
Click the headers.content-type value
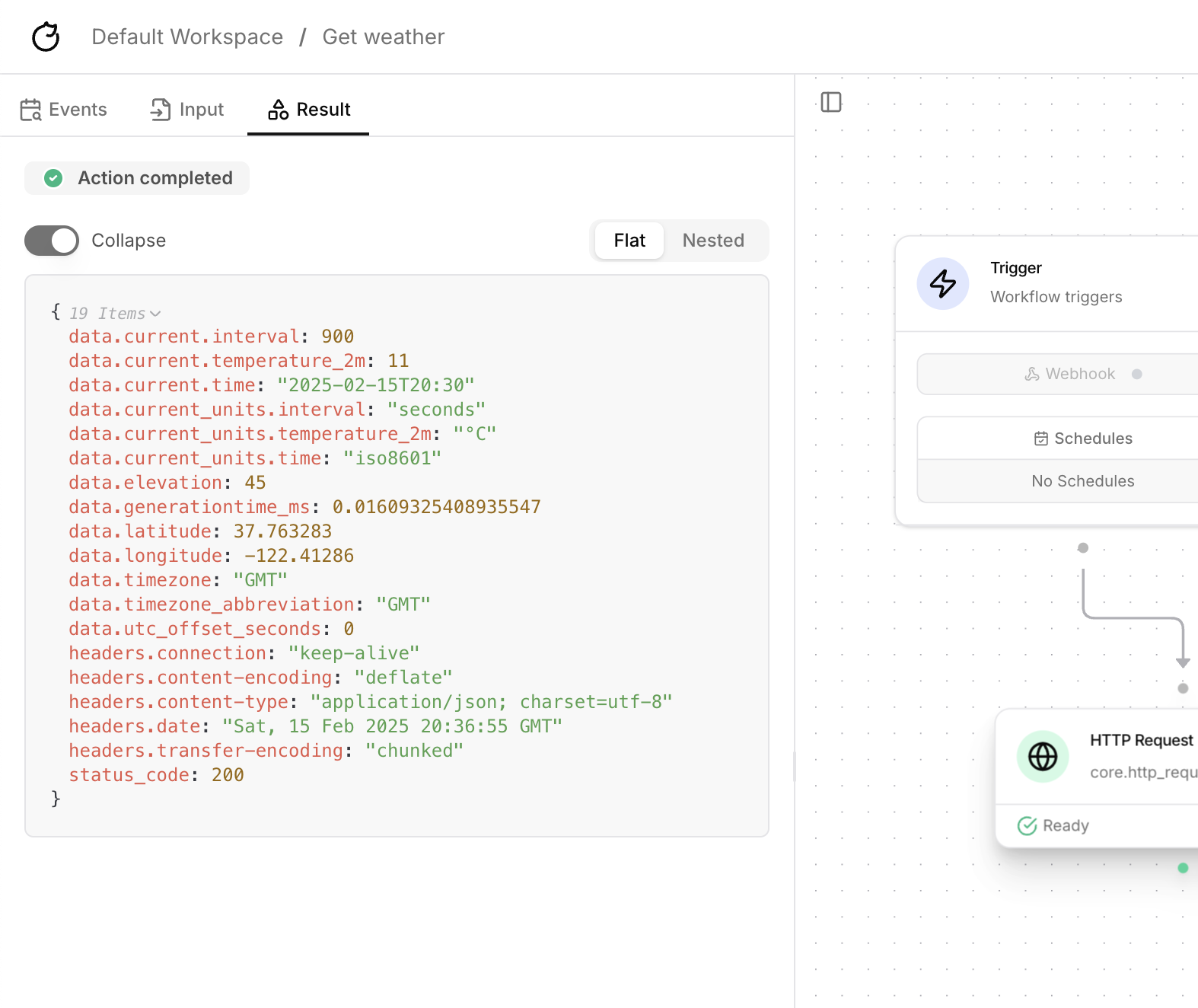coord(492,702)
